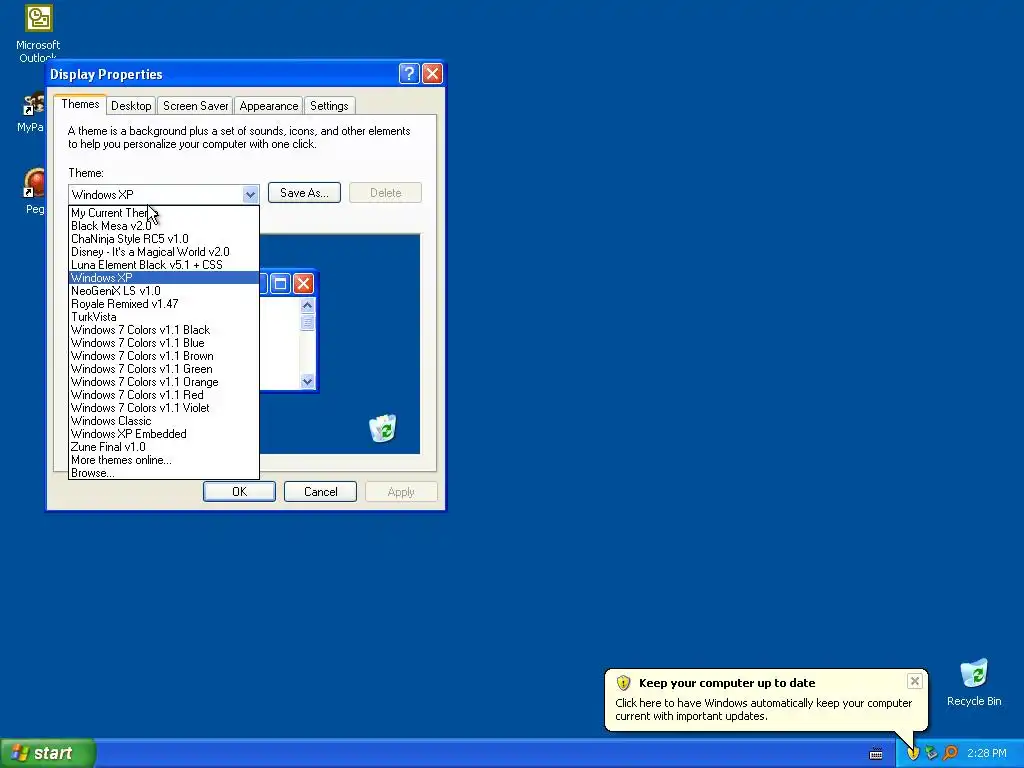Go to the Settings tab
The height and width of the screenshot is (768, 1024).
(x=329, y=106)
